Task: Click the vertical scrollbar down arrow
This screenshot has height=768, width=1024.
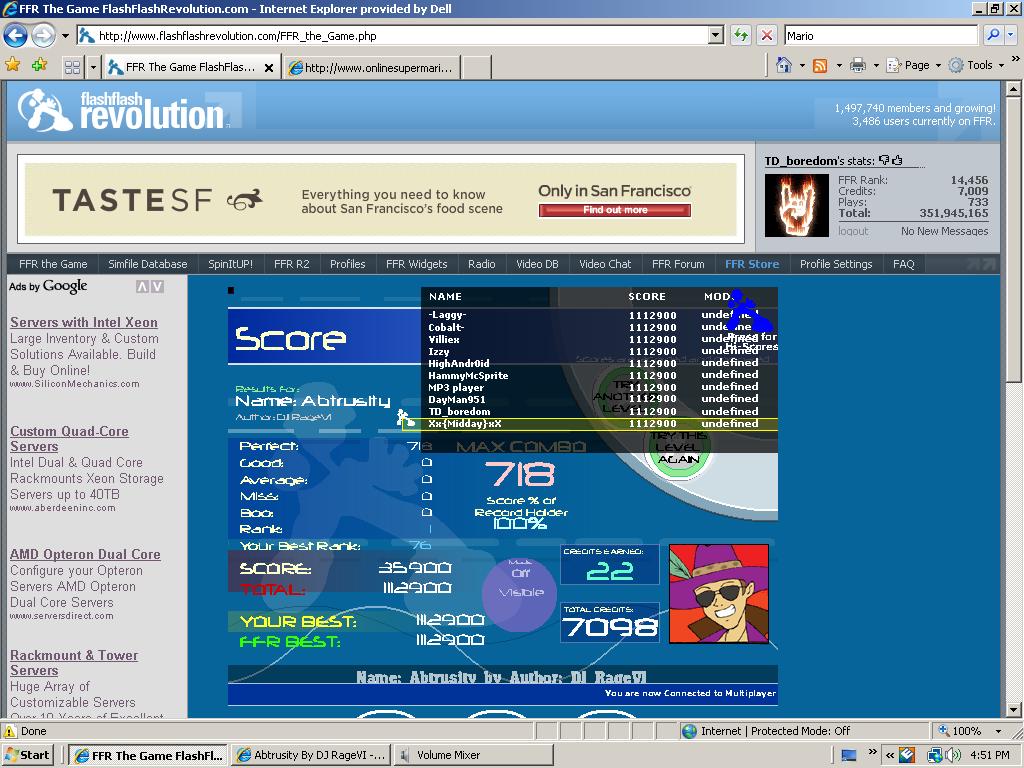Action: pyautogui.click(x=1013, y=710)
